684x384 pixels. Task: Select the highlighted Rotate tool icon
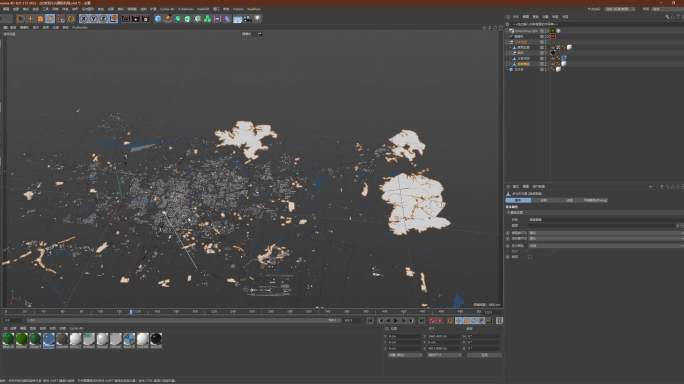click(50, 19)
